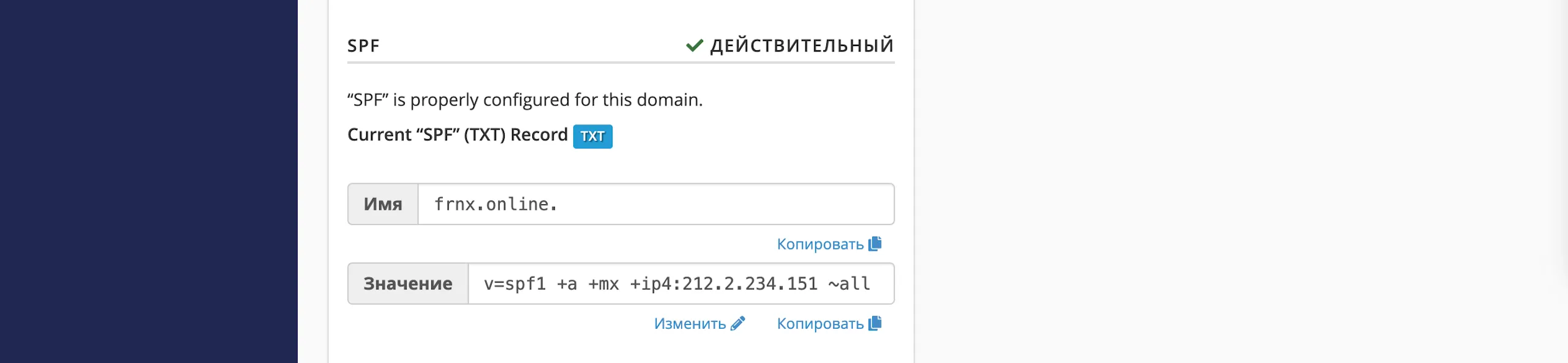The width and height of the screenshot is (1568, 363).
Task: Select the Имя label of the name row
Action: [383, 204]
